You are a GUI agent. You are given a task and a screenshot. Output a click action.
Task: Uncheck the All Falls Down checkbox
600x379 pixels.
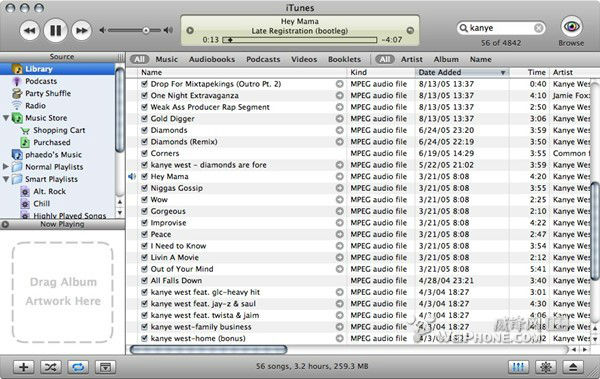[144, 280]
